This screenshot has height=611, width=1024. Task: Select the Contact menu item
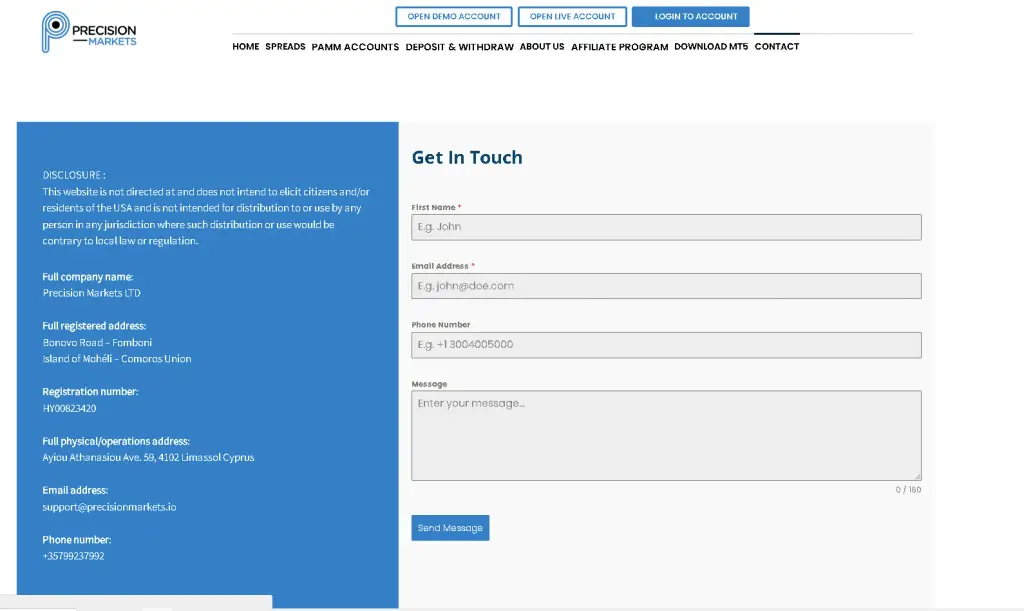(x=777, y=46)
